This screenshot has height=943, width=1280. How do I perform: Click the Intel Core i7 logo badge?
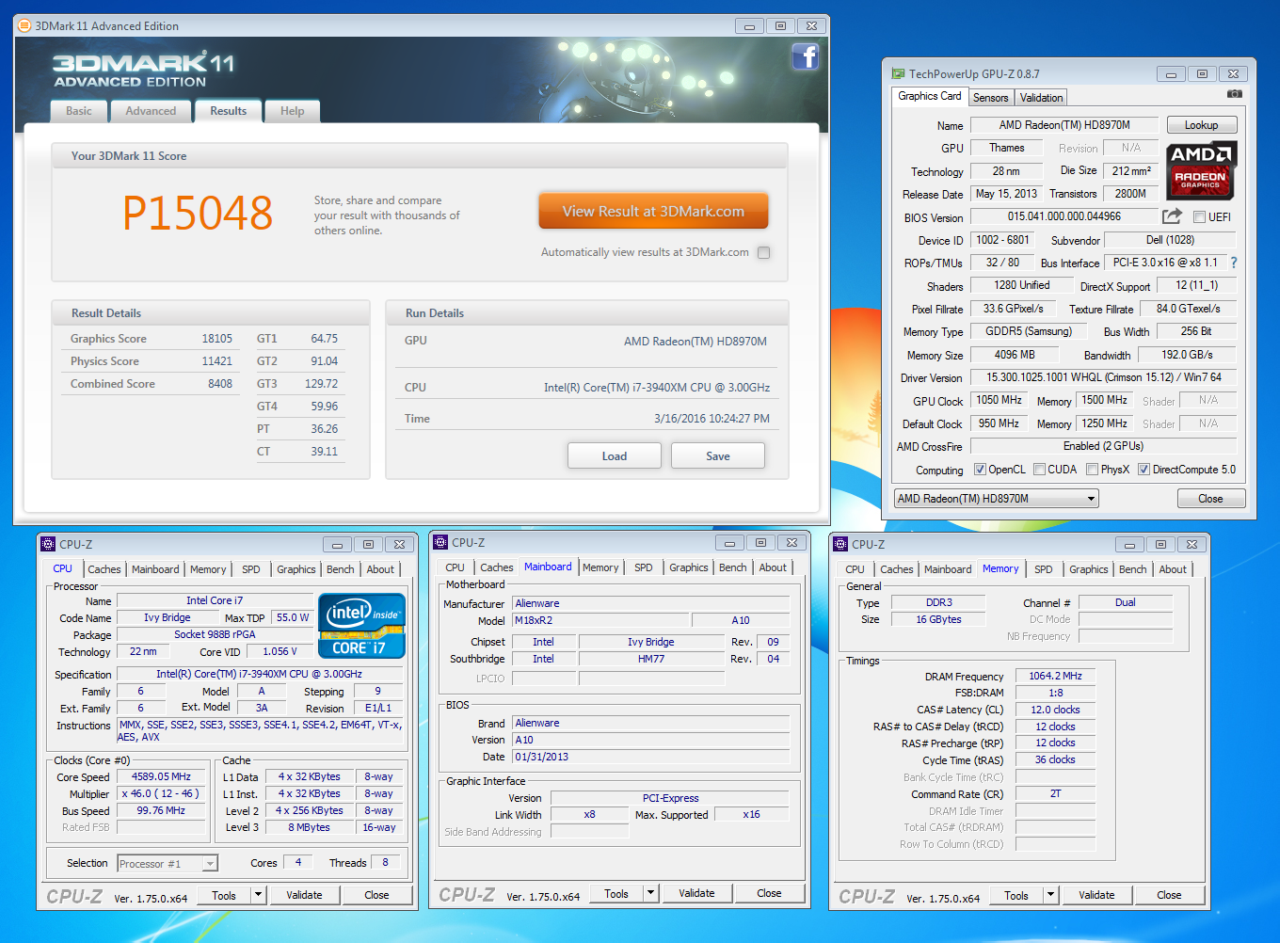tap(361, 625)
